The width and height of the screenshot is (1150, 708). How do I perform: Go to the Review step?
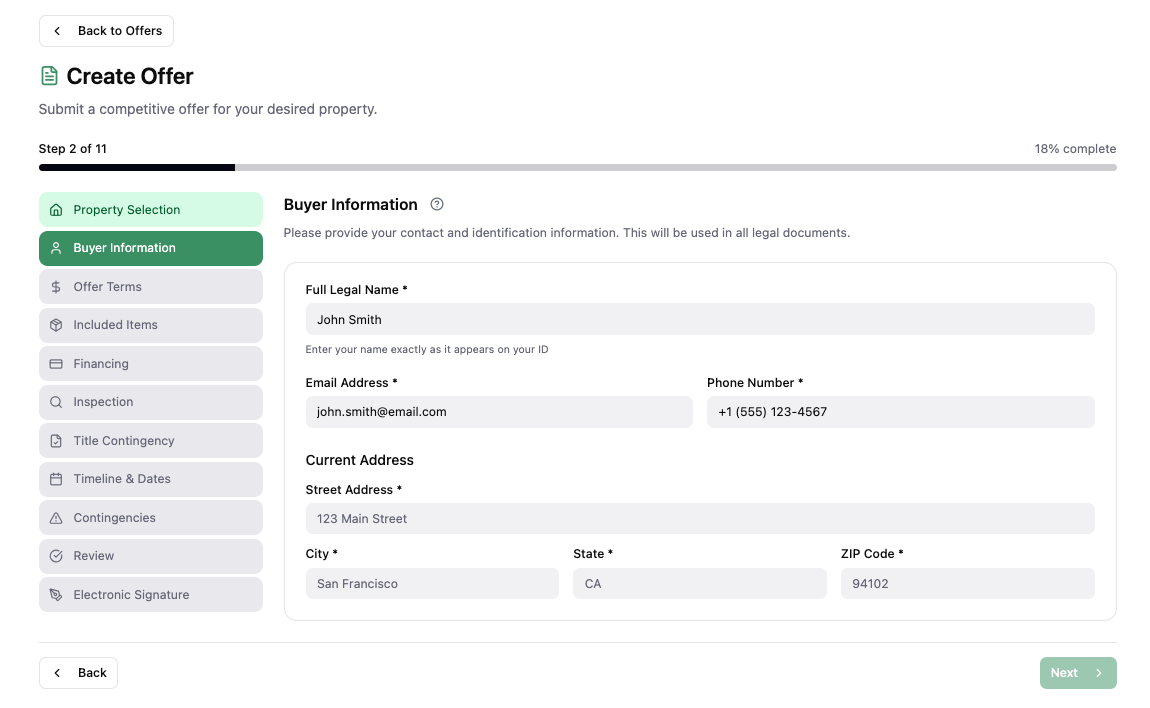pyautogui.click(x=150, y=556)
